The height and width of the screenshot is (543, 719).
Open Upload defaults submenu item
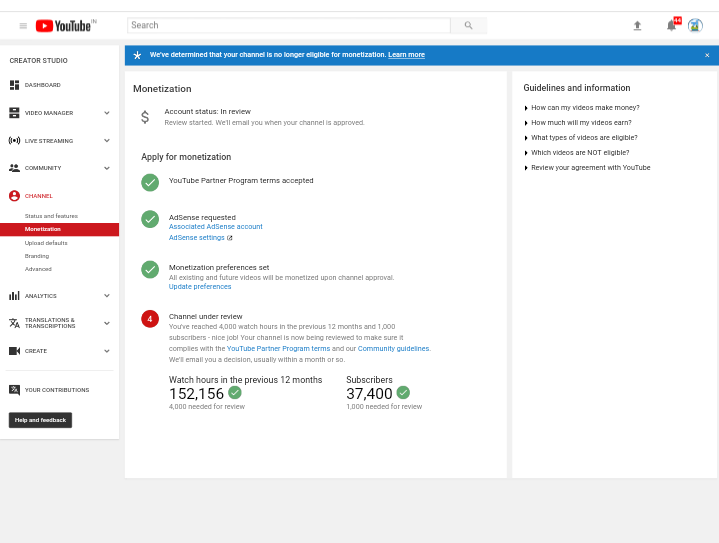[46, 243]
